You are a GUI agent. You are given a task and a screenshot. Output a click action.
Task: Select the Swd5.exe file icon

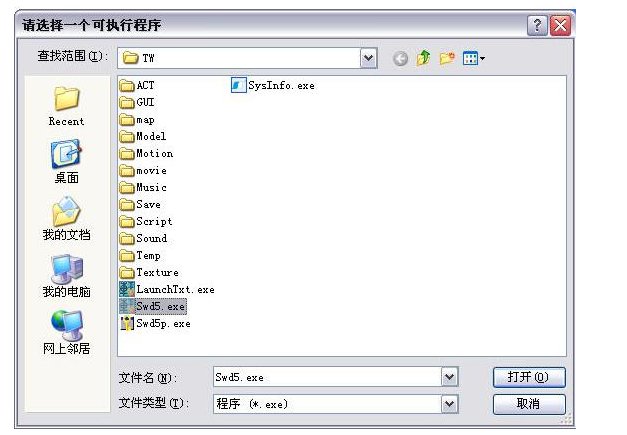(x=127, y=307)
